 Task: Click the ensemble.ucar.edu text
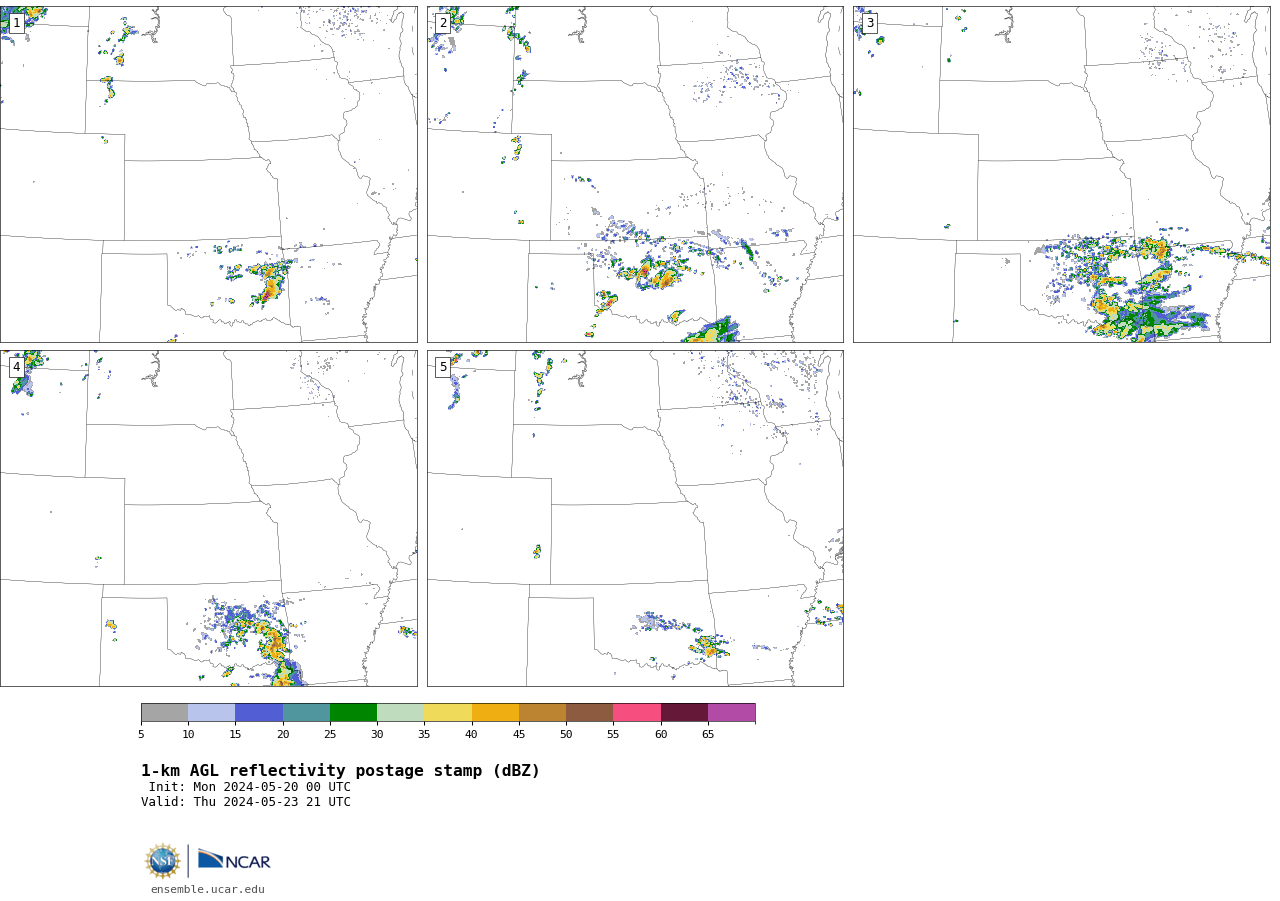pyautogui.click(x=208, y=889)
